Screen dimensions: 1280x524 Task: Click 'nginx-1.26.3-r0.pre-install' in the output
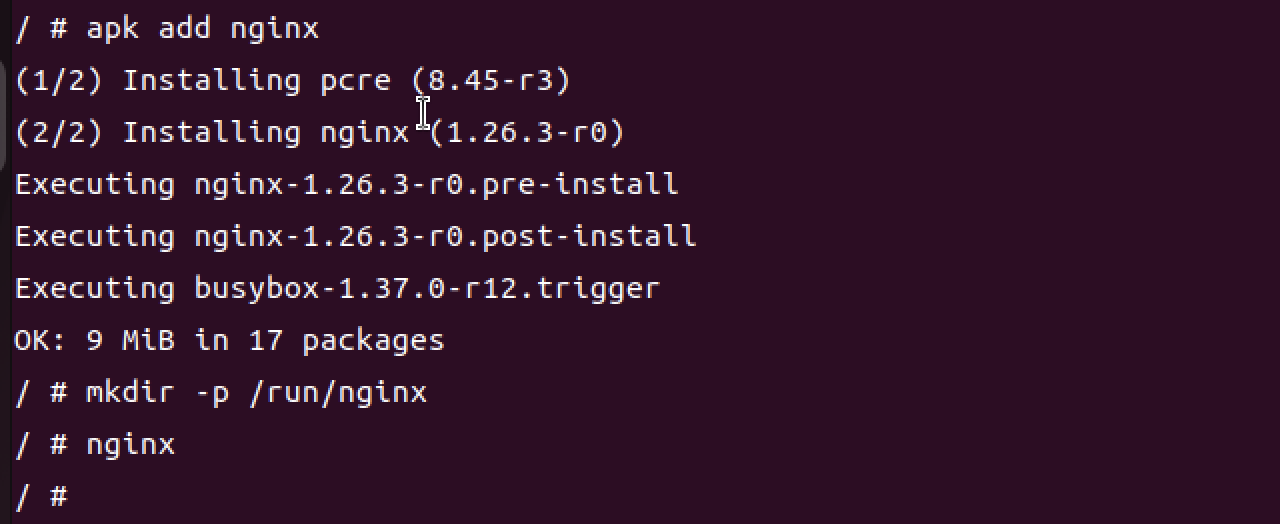tap(436, 184)
